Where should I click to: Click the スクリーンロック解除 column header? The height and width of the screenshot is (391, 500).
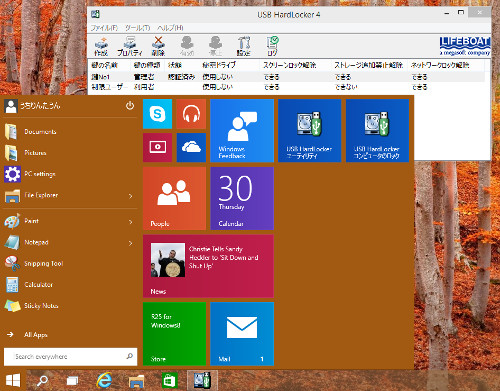289,65
